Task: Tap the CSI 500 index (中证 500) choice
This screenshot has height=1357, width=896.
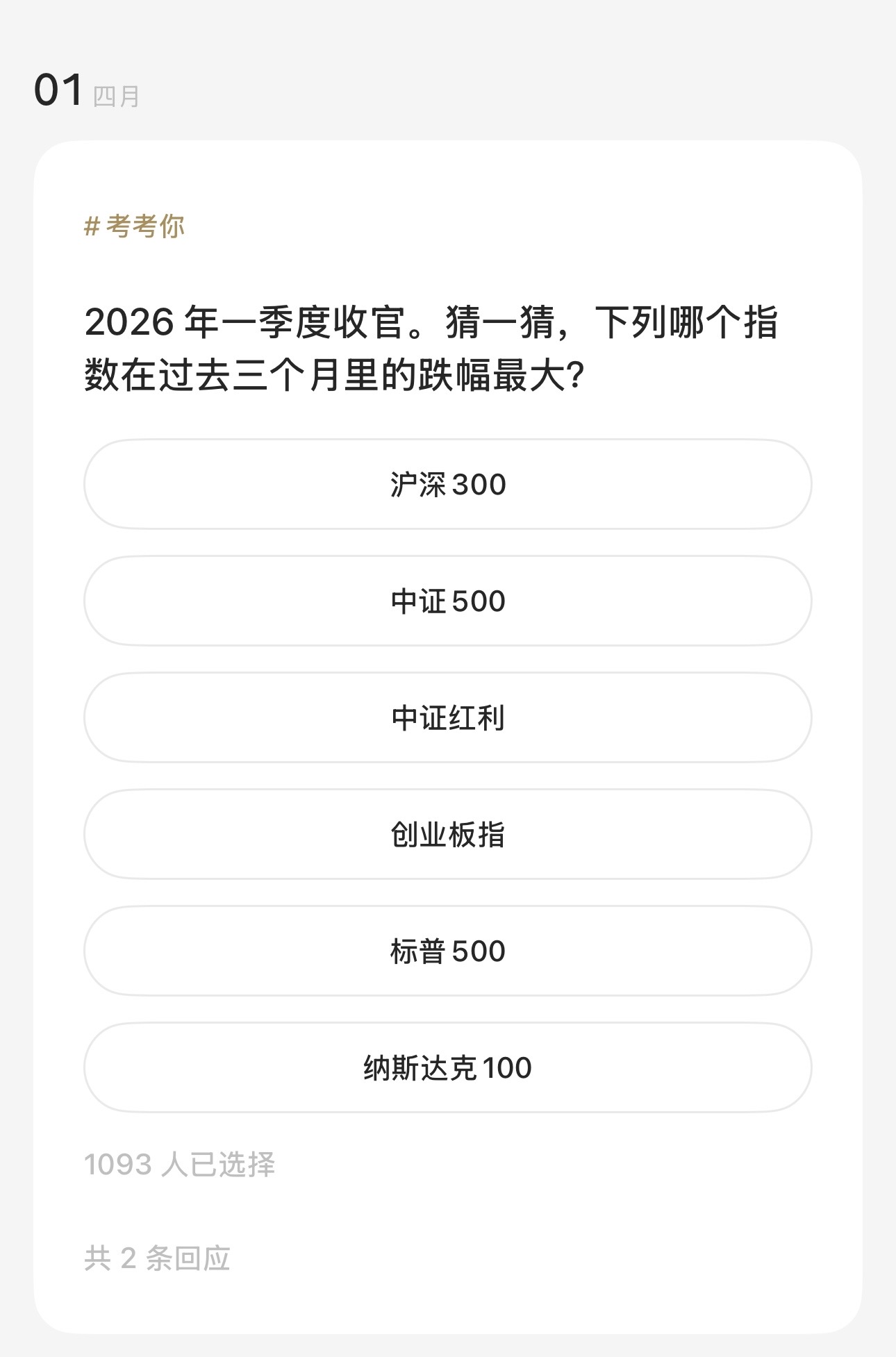Action: pyautogui.click(x=448, y=601)
